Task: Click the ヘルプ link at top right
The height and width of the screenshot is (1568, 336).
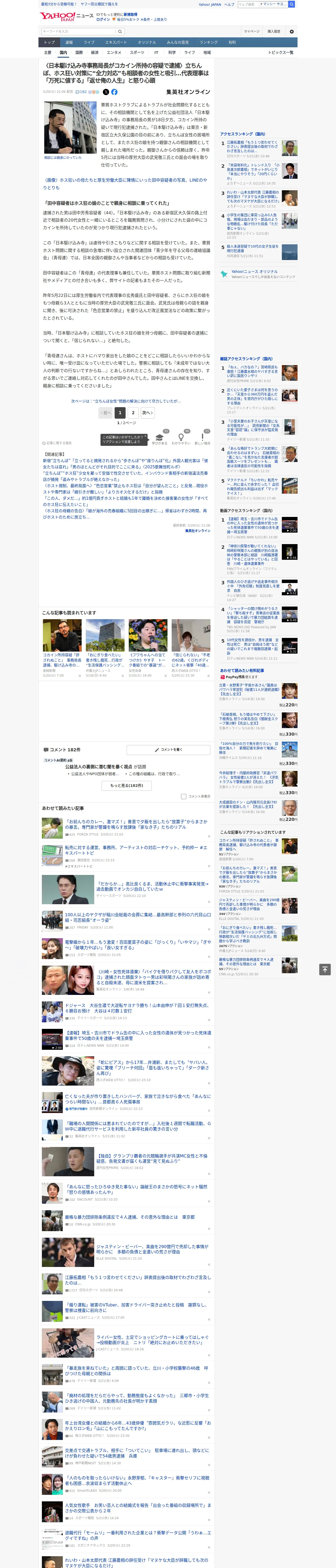Action: pyautogui.click(x=229, y=4)
